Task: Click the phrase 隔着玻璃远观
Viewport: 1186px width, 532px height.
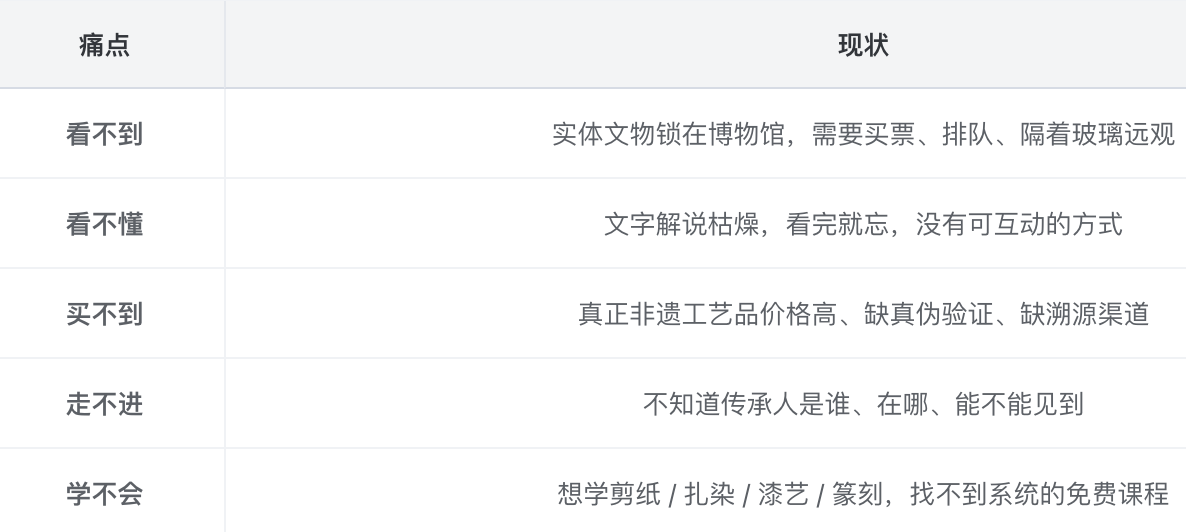Action: pyautogui.click(x=1098, y=135)
